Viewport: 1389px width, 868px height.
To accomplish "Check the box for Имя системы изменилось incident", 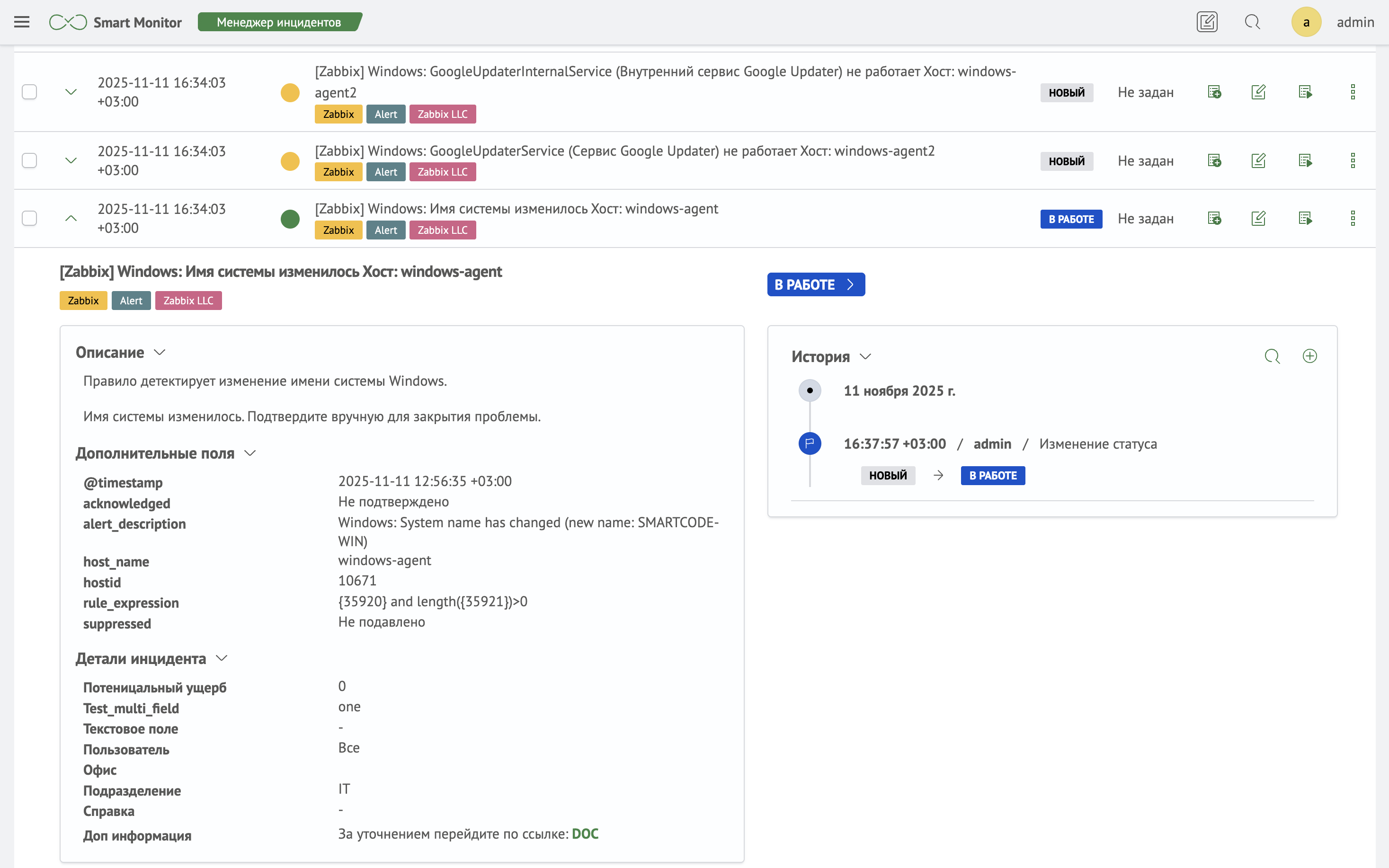I will click(29, 219).
